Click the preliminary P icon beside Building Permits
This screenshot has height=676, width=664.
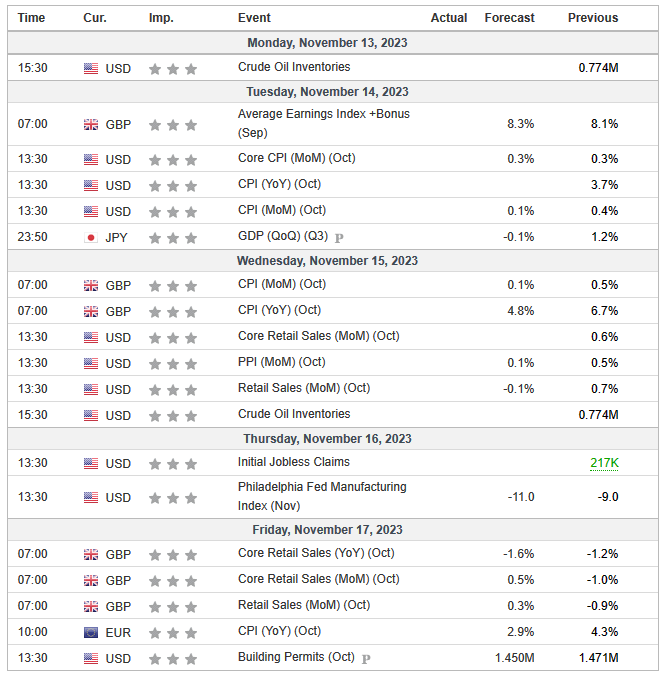[x=365, y=658]
